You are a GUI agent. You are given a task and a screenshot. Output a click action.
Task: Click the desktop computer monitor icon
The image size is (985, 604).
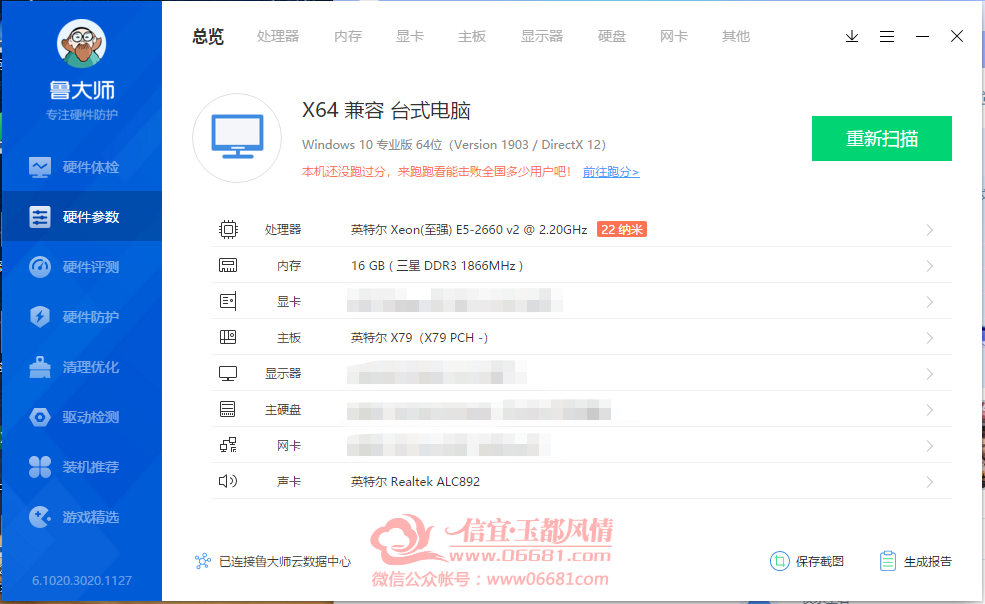click(237, 138)
